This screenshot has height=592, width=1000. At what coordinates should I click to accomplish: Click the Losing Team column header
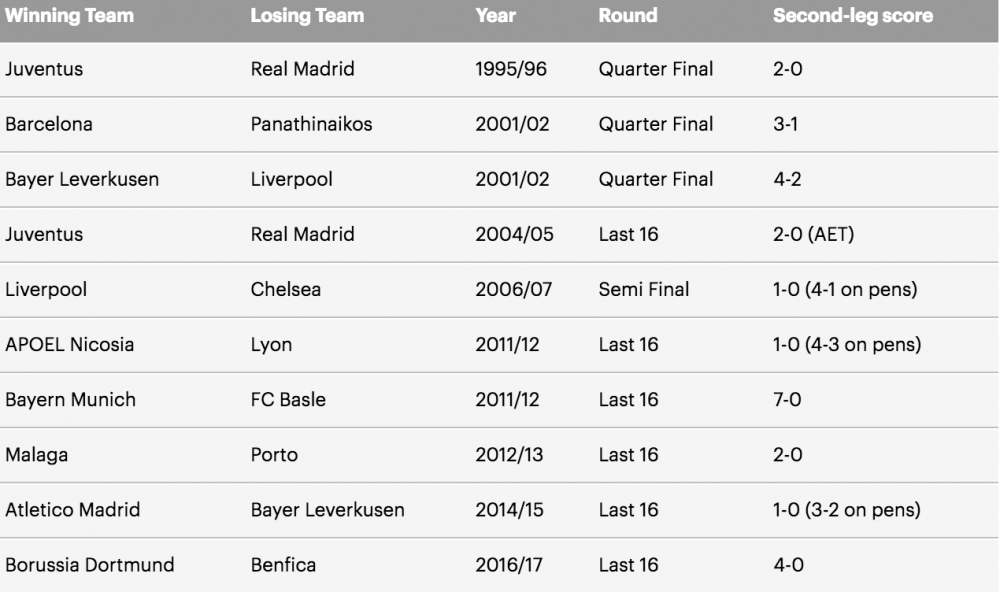pos(307,16)
